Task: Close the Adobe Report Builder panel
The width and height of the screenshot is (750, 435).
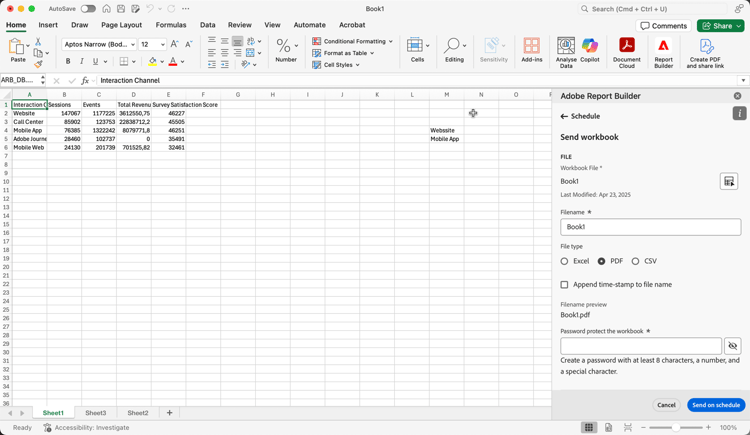Action: (x=738, y=96)
